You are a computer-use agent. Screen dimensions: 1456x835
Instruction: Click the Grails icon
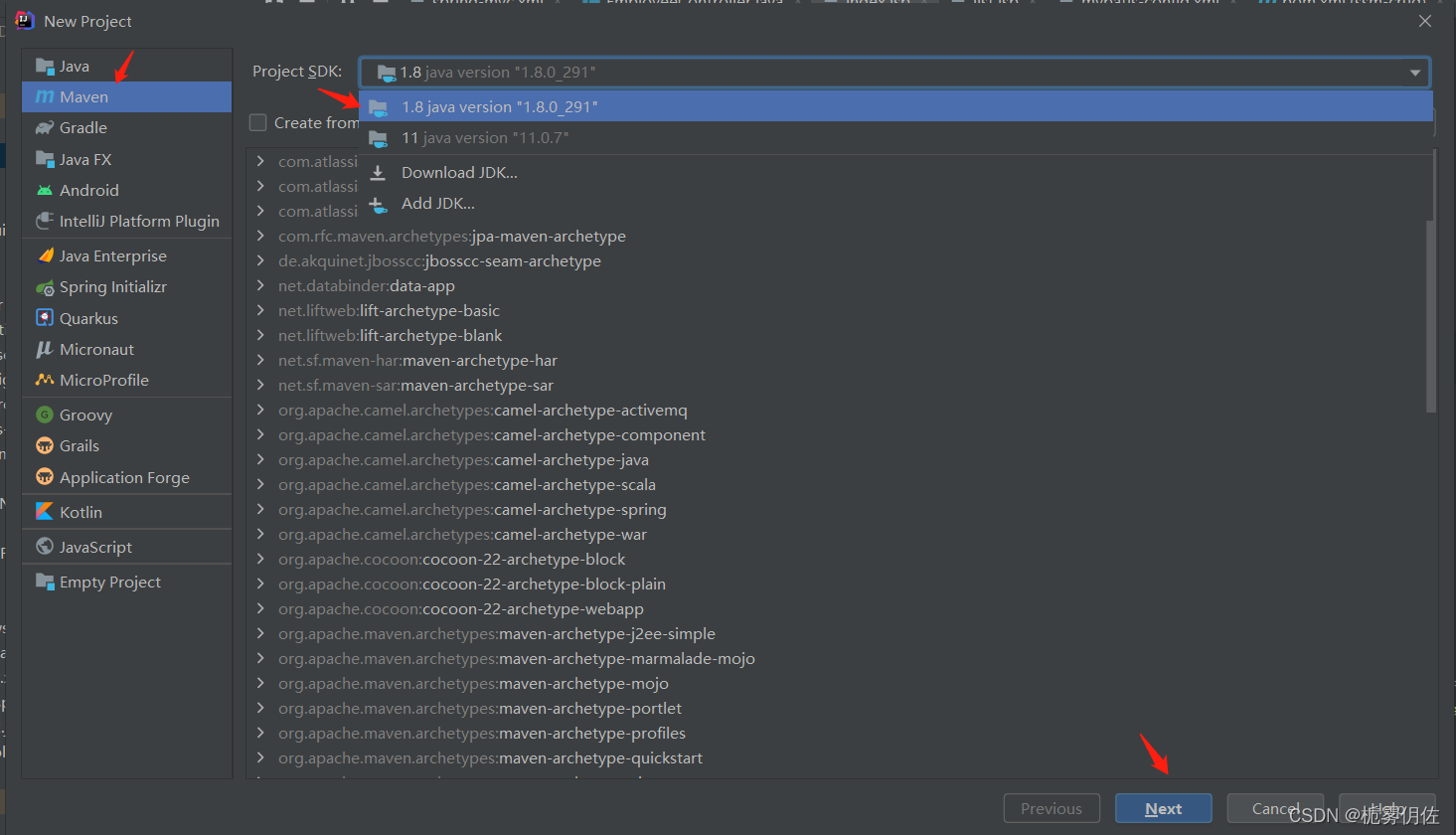coord(45,445)
